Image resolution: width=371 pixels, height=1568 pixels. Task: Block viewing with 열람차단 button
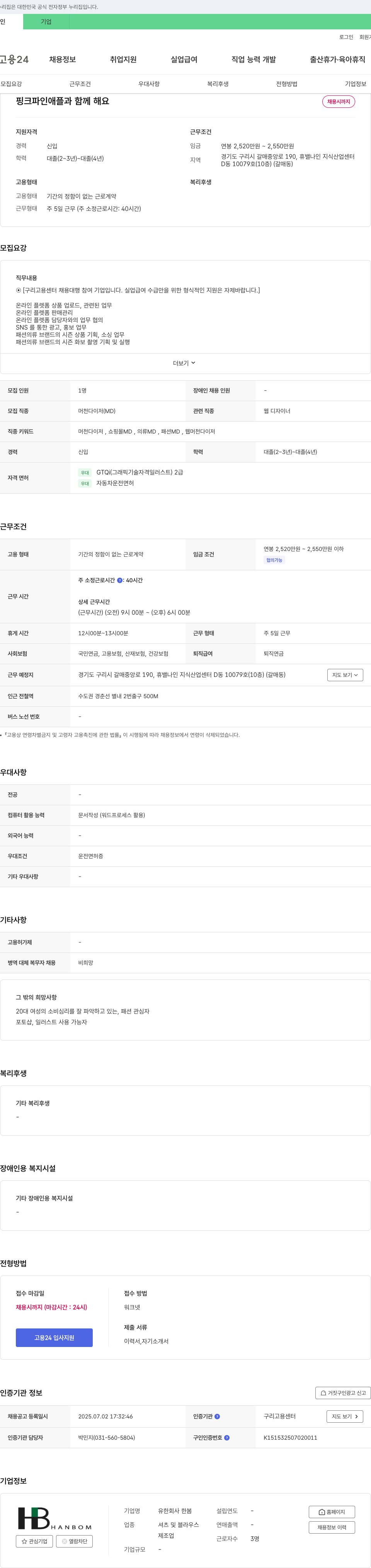tap(74, 1541)
